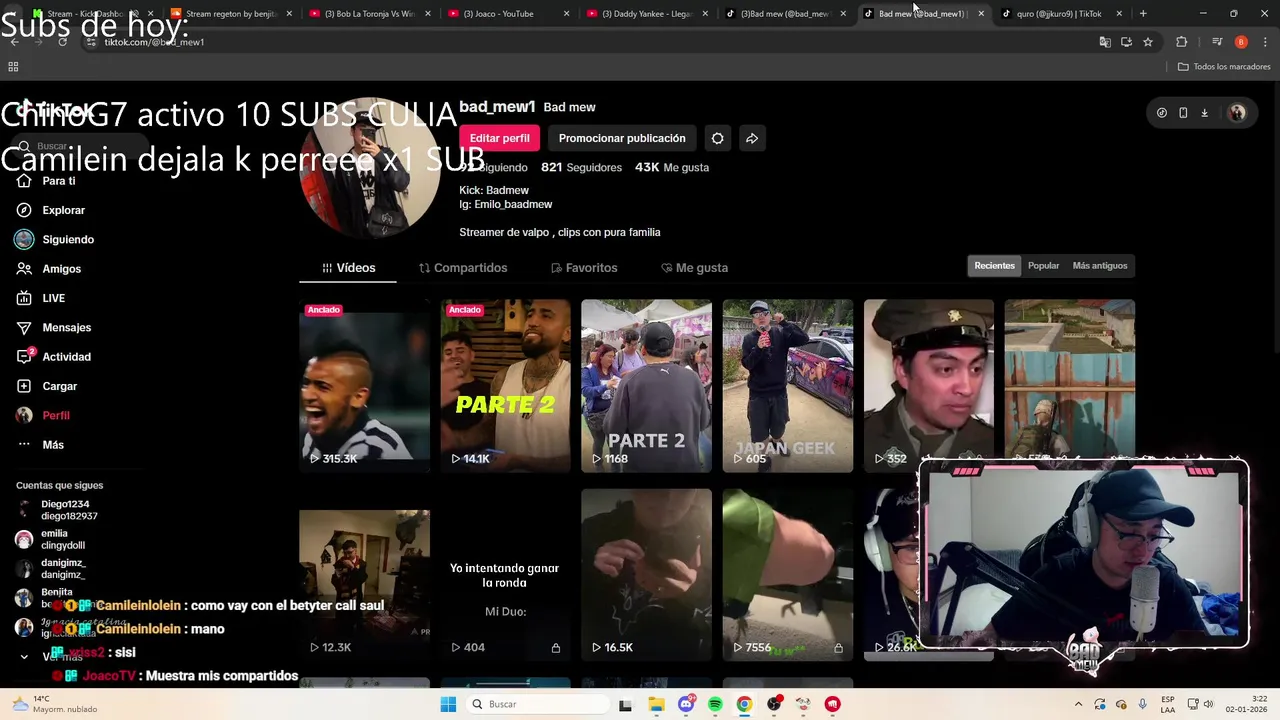1280x720 pixels.
Task: Open Perfil from the sidebar
Action: pyautogui.click(x=42, y=415)
